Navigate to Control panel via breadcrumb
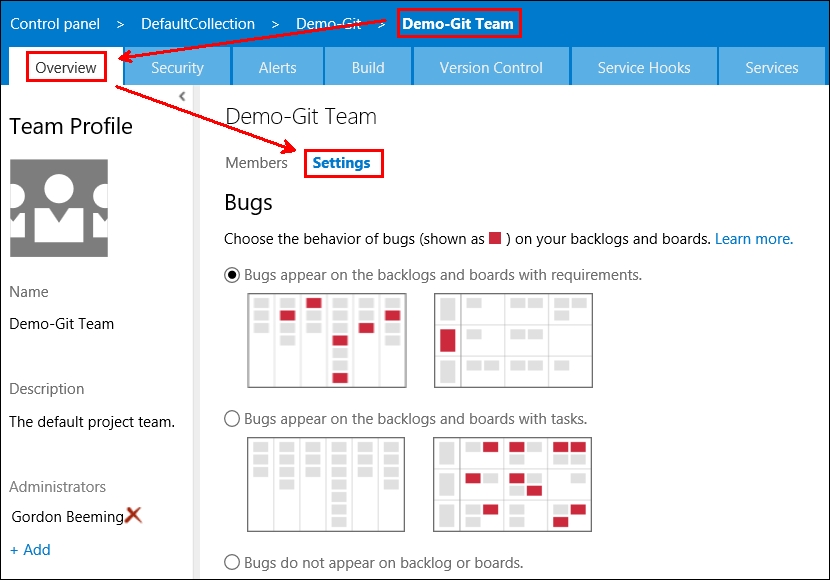Screen dimensions: 830x580 (55, 23)
